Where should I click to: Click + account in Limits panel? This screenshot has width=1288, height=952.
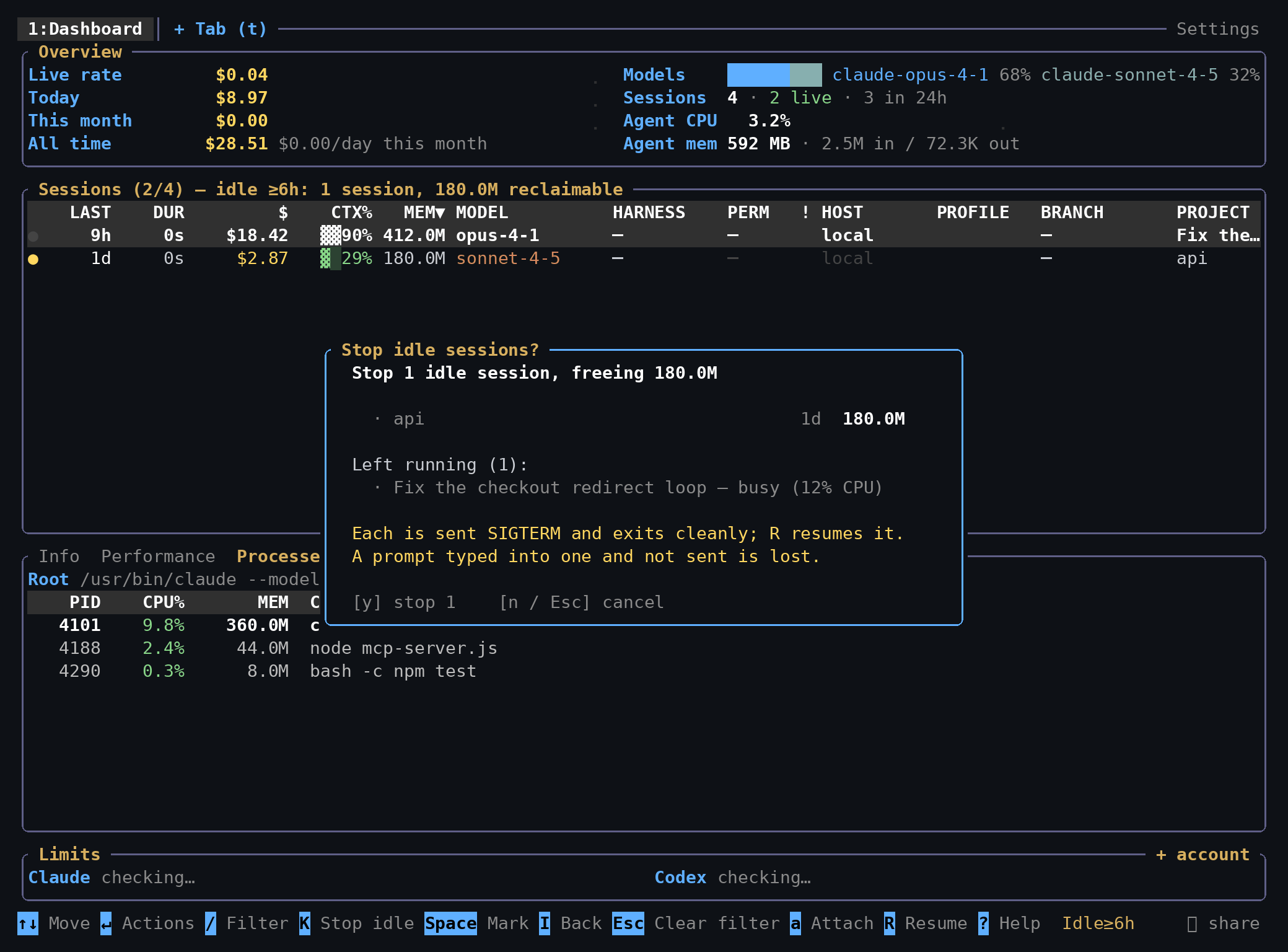click(1203, 854)
